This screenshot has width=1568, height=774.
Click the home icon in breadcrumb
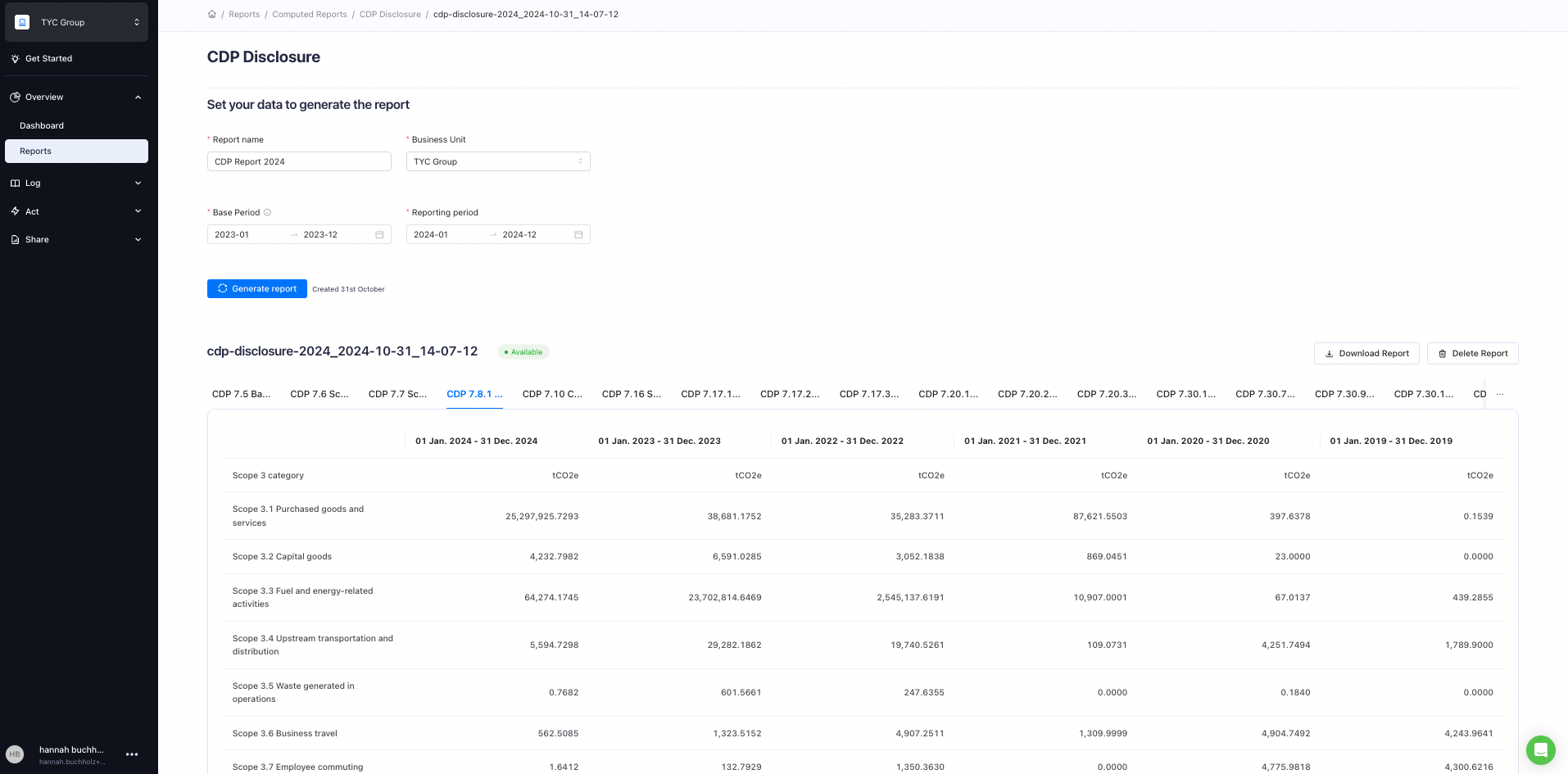tap(212, 14)
